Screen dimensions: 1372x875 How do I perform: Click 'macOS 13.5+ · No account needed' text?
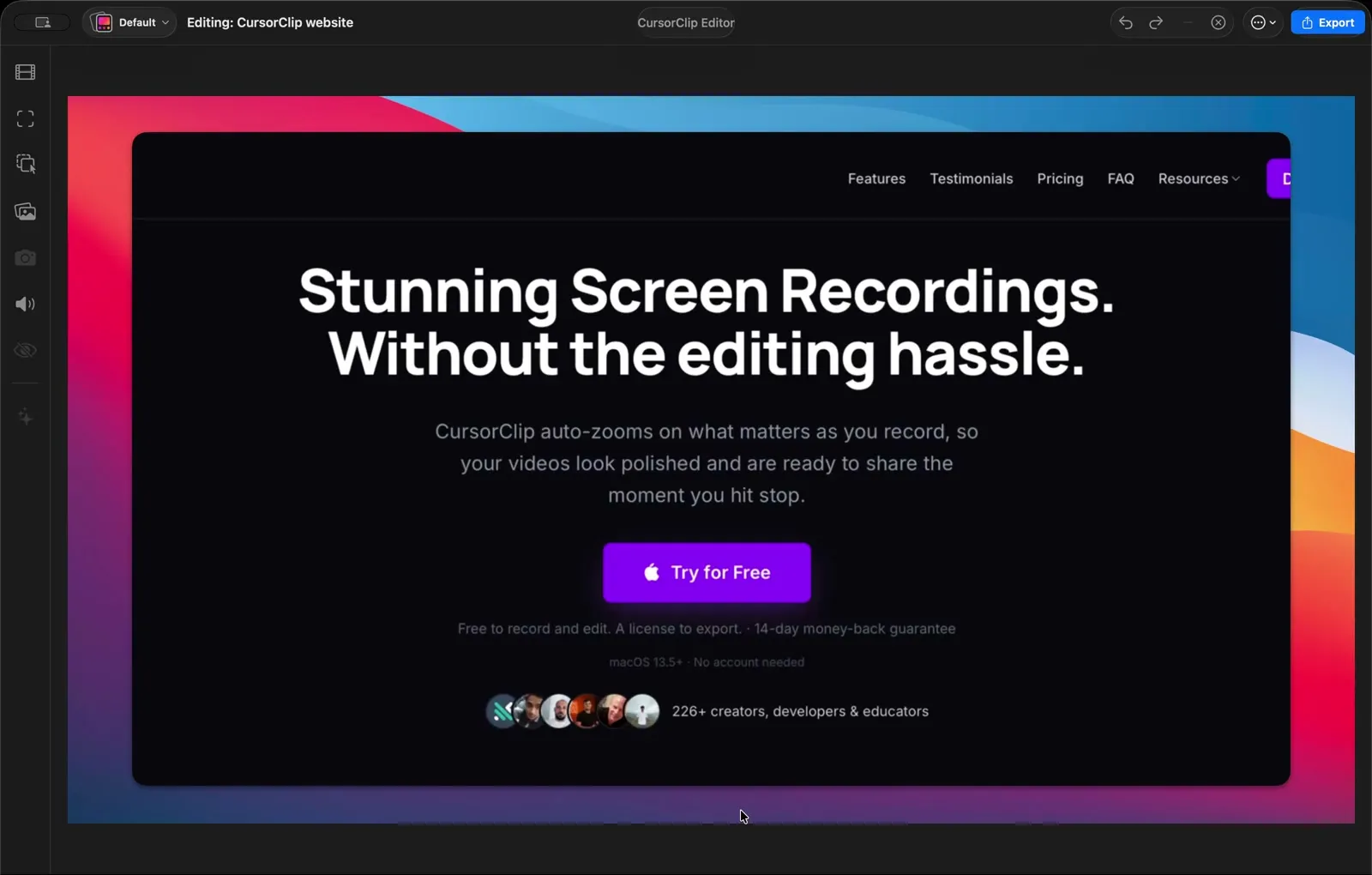coord(707,662)
